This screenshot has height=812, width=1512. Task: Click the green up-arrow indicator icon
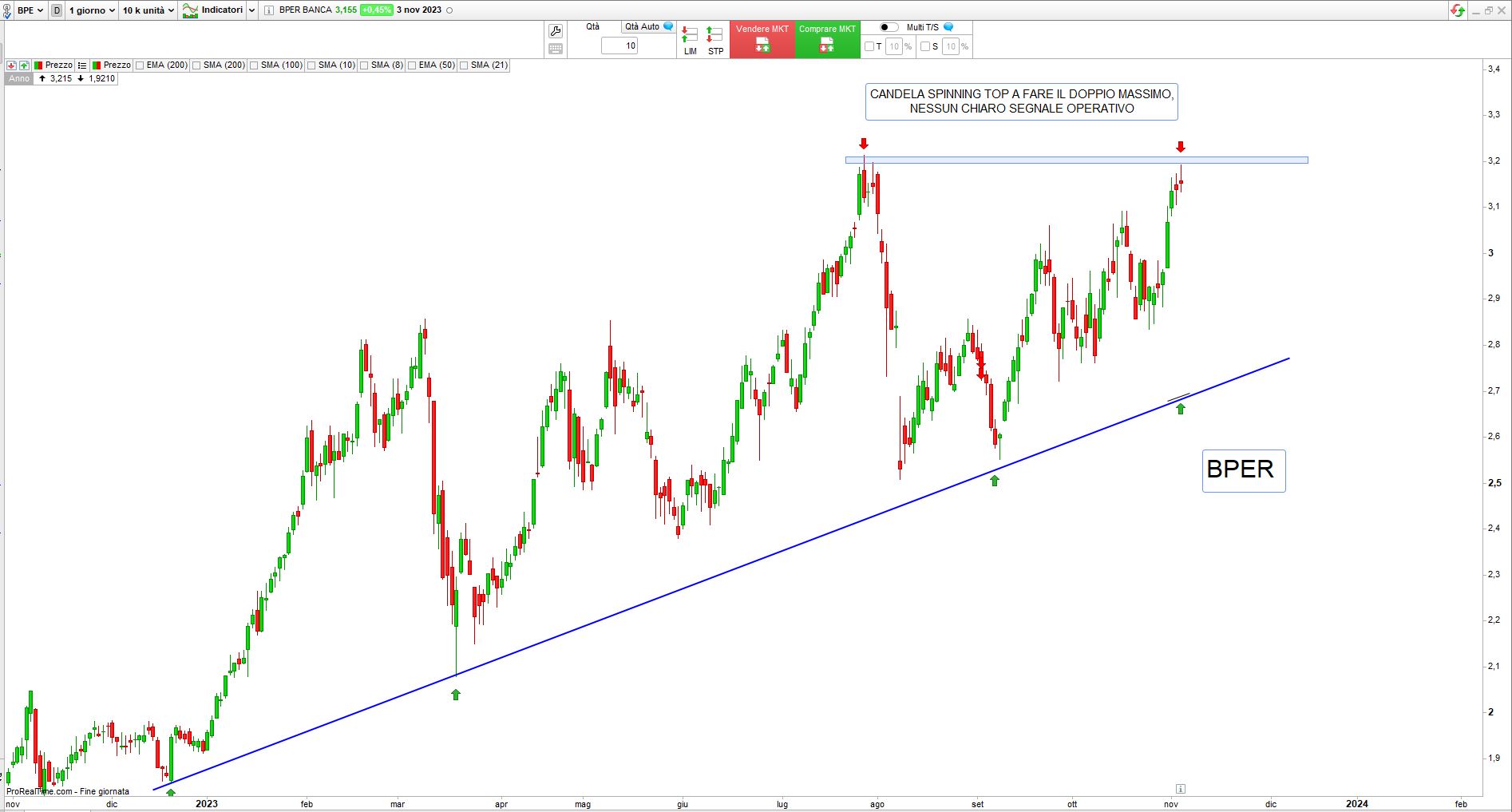[x=24, y=65]
